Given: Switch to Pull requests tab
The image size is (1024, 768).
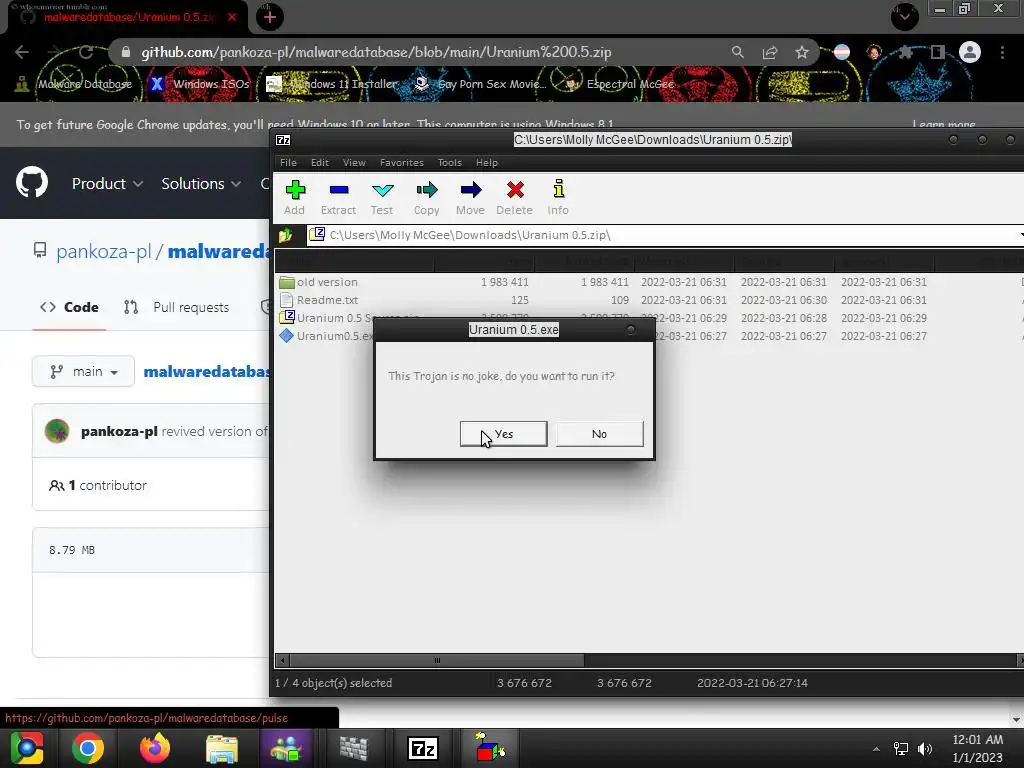Looking at the screenshot, I should (176, 308).
